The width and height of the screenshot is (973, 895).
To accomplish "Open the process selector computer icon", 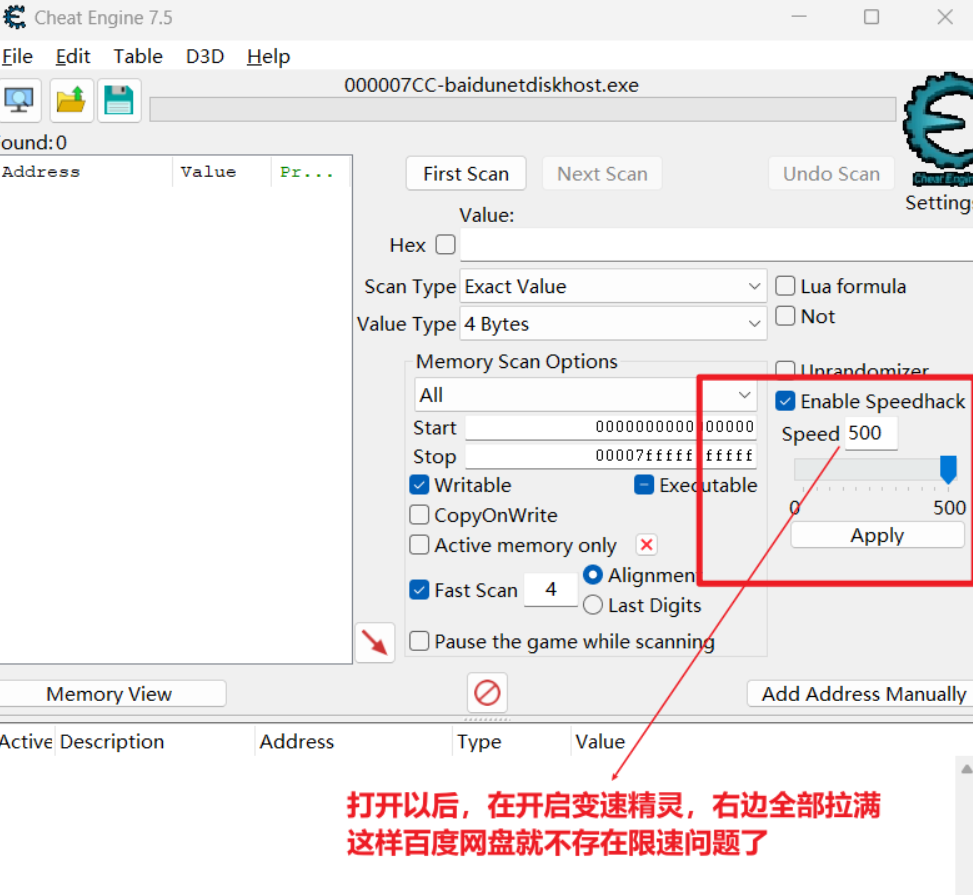I will [x=19, y=100].
